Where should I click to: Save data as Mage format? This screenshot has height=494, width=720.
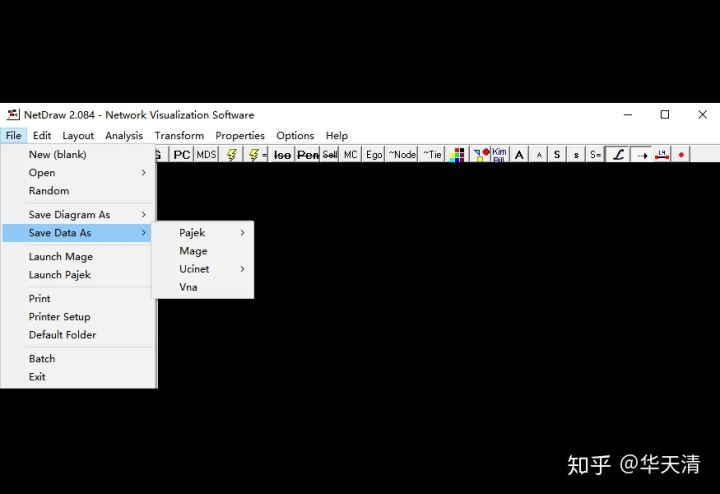point(203,251)
